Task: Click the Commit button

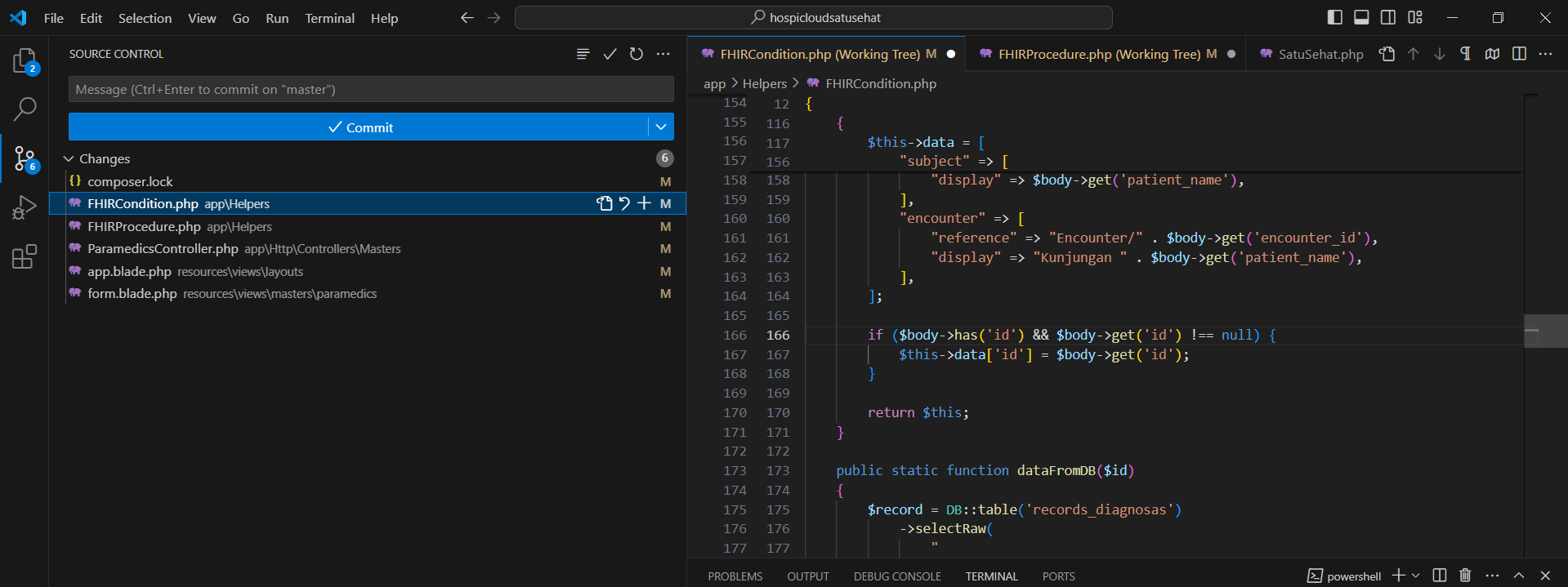Action: point(360,127)
